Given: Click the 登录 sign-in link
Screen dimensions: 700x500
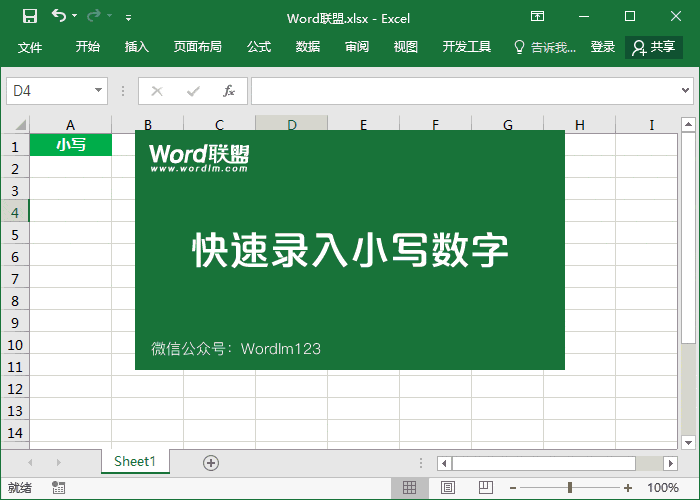Looking at the screenshot, I should click(603, 46).
